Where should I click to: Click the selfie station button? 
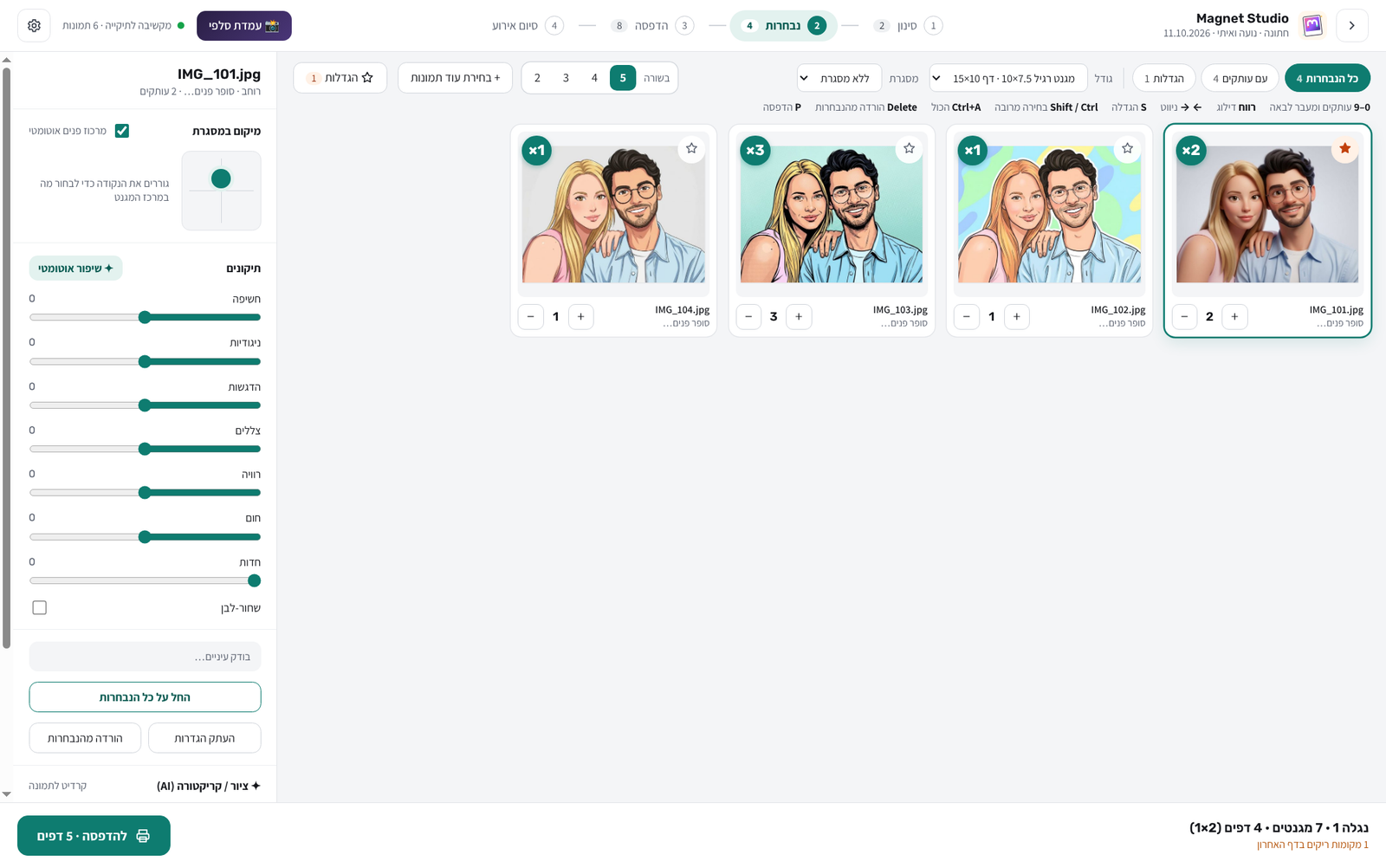pos(244,26)
